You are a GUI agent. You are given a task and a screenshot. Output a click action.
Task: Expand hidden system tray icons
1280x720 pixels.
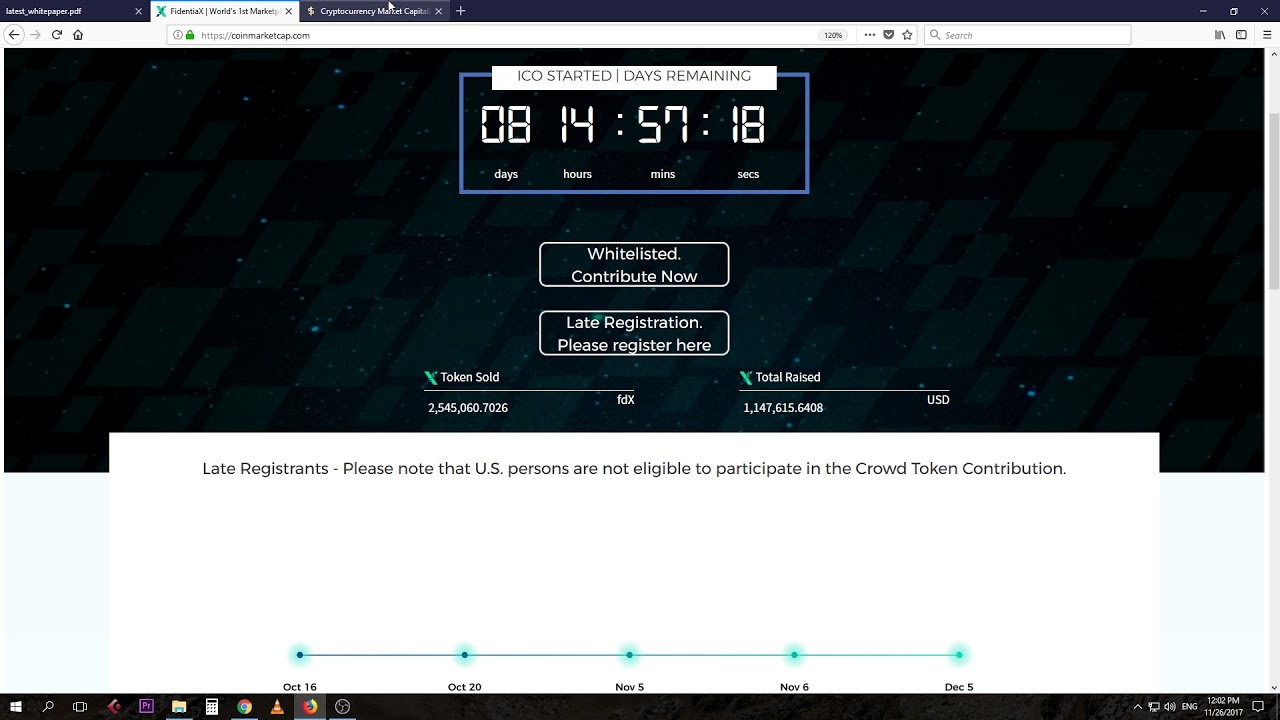coord(1137,707)
